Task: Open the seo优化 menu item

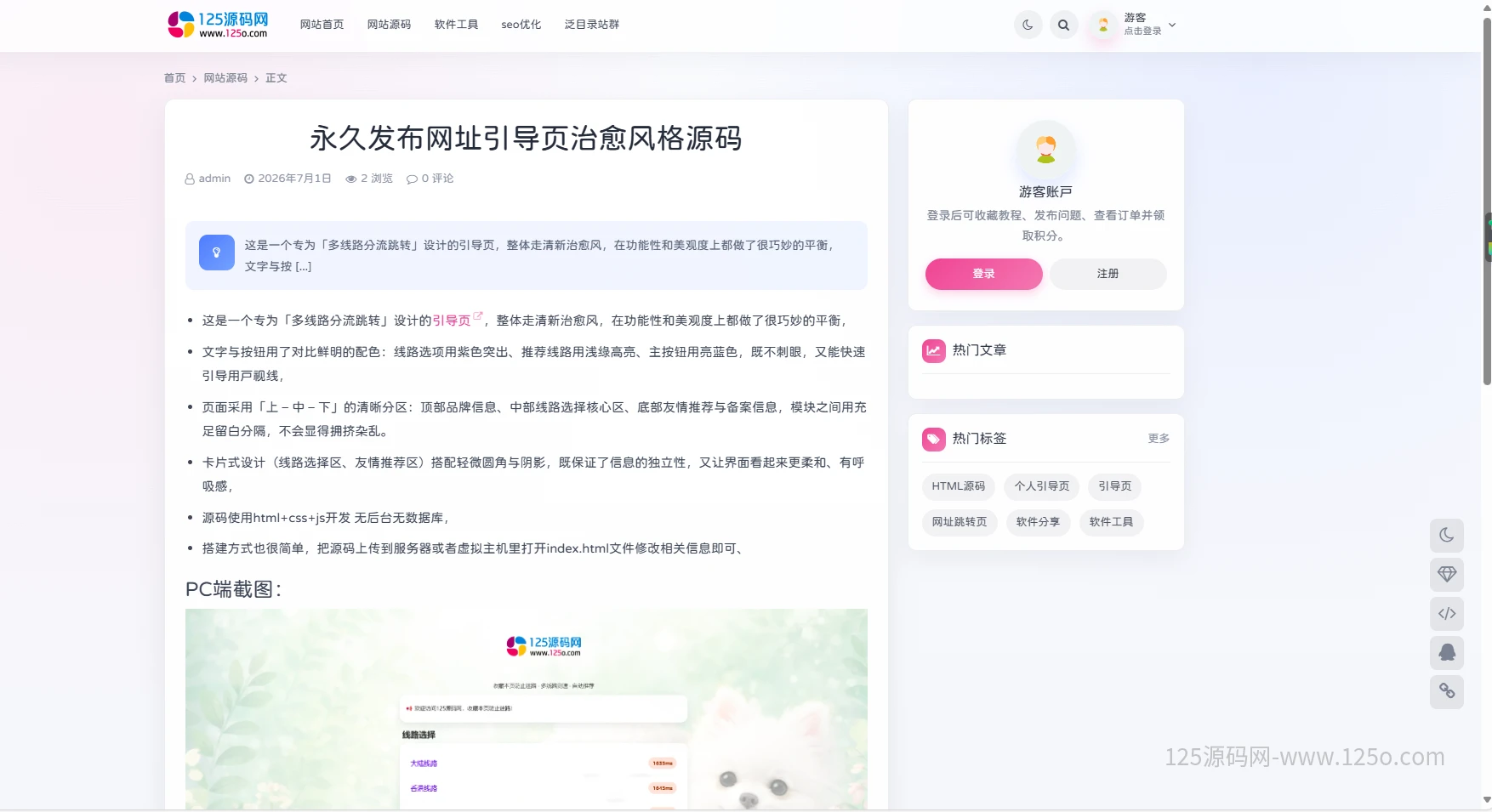Action: [521, 25]
